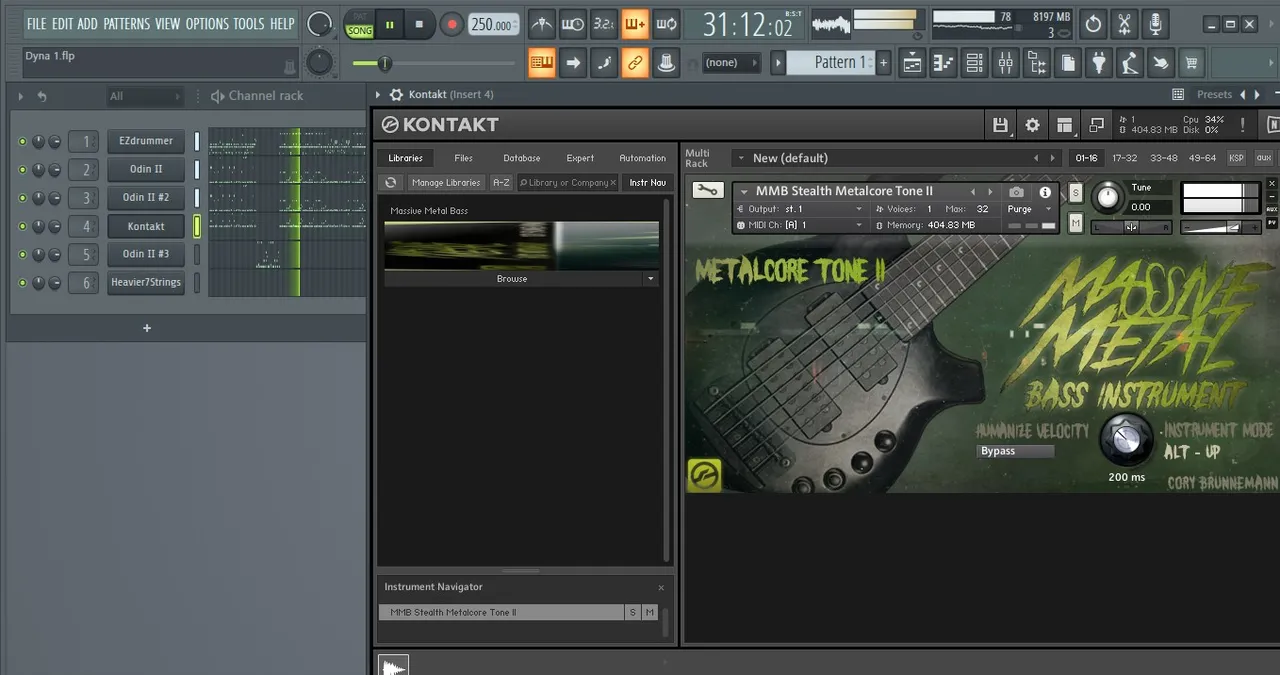Click Kontakt save disk icon
The width and height of the screenshot is (1280, 675).
coord(1000,125)
